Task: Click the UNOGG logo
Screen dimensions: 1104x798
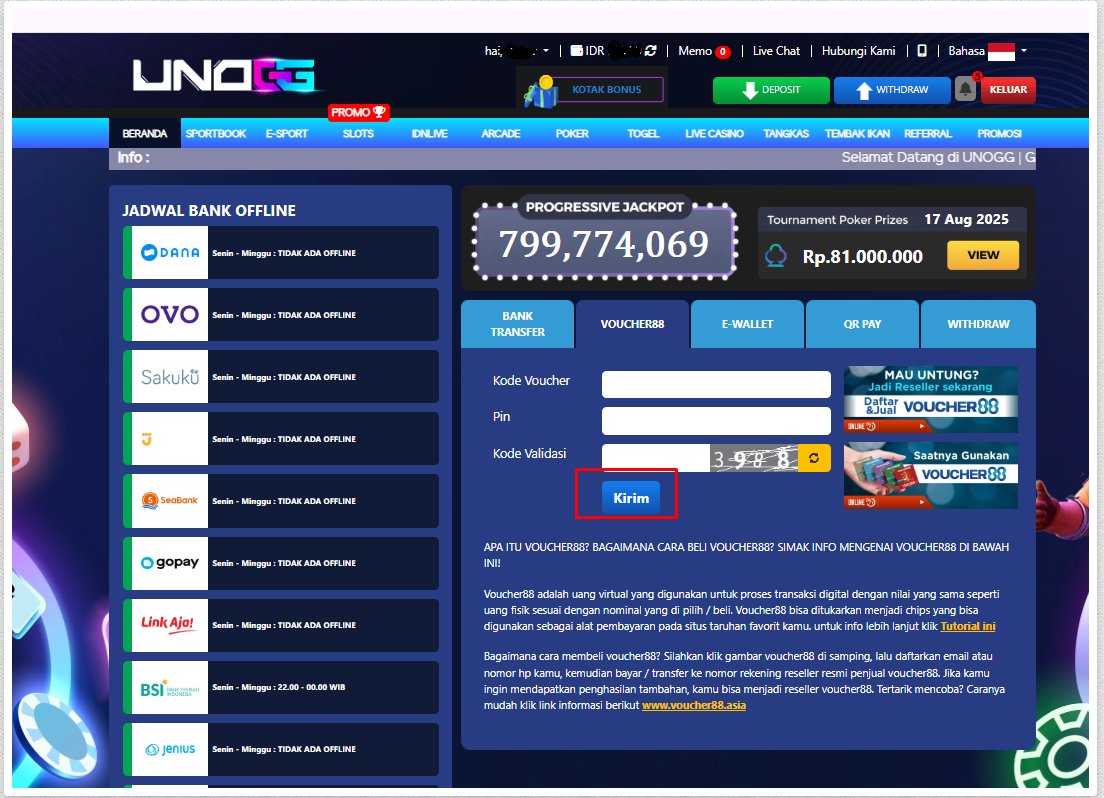Action: pos(225,75)
